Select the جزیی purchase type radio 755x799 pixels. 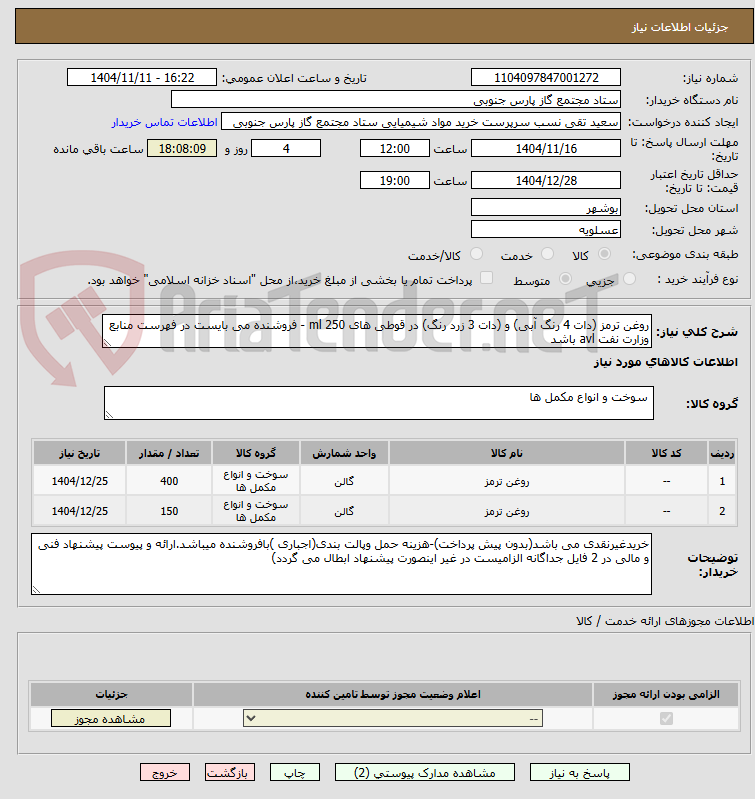[630, 279]
